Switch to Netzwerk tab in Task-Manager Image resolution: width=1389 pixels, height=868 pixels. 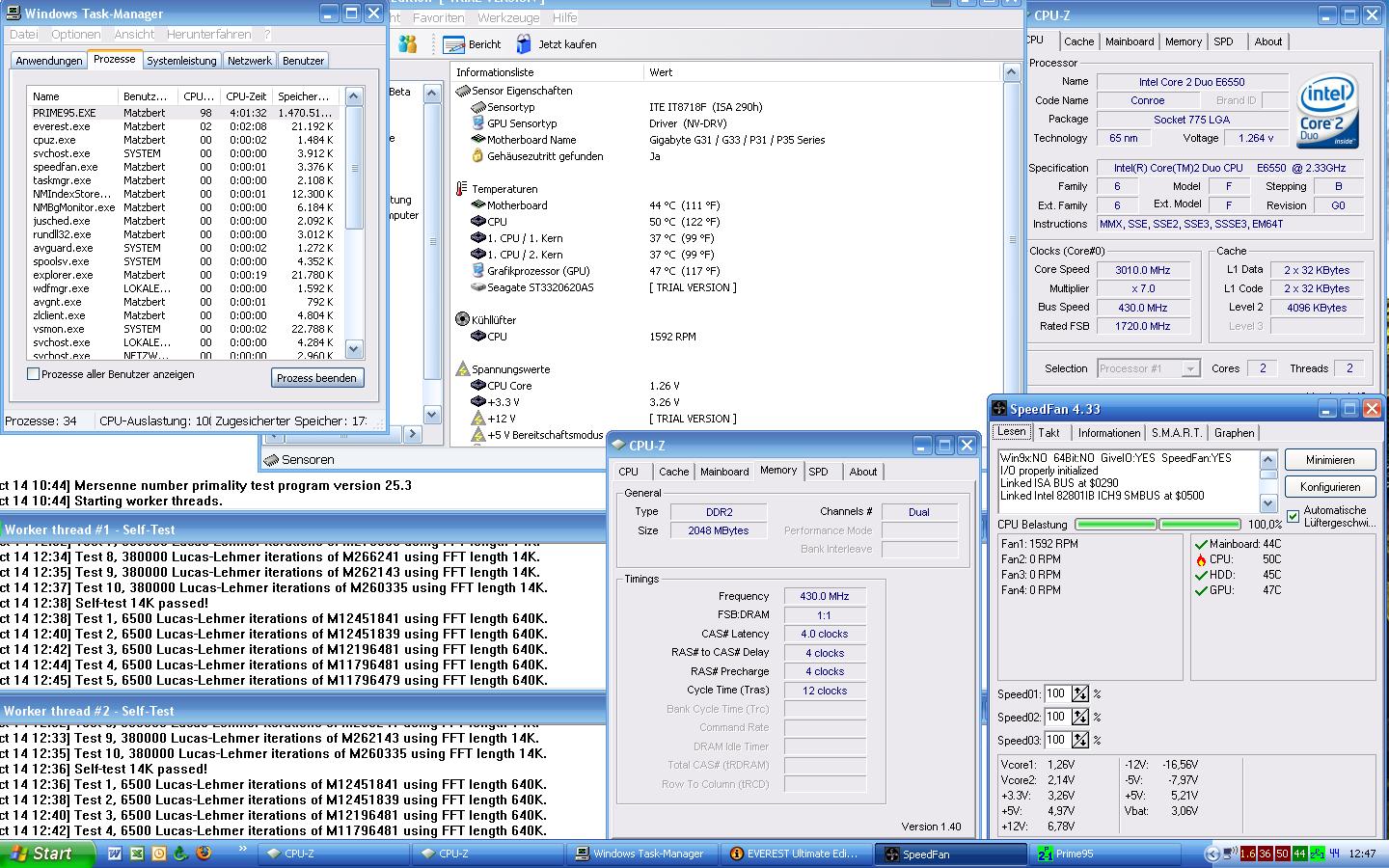coord(249,61)
